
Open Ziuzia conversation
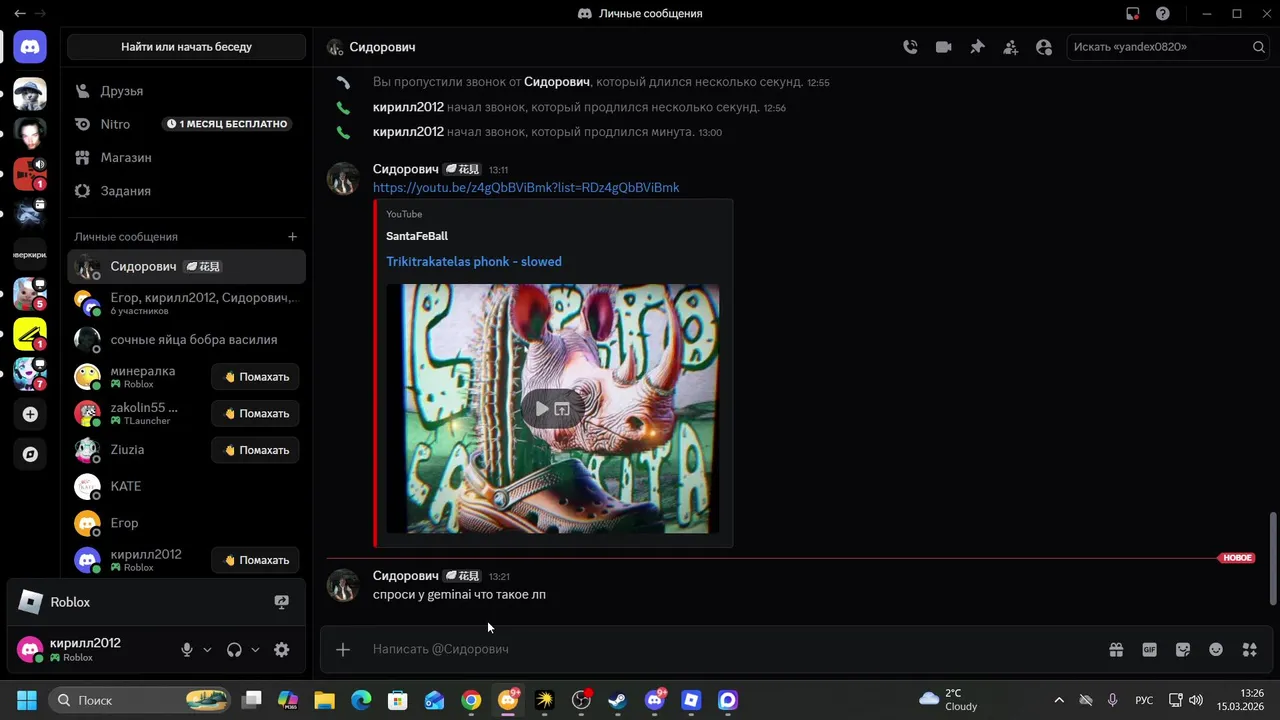(140, 450)
